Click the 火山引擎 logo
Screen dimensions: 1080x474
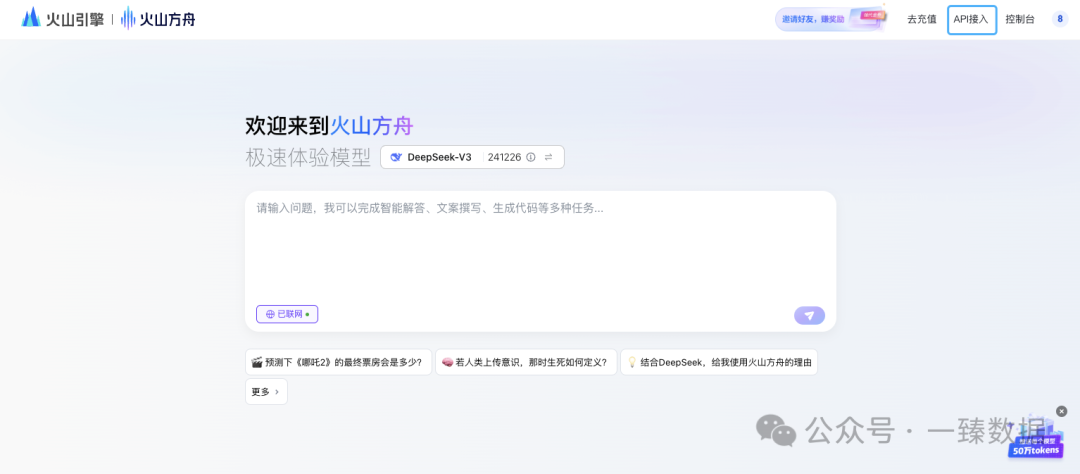coord(63,19)
